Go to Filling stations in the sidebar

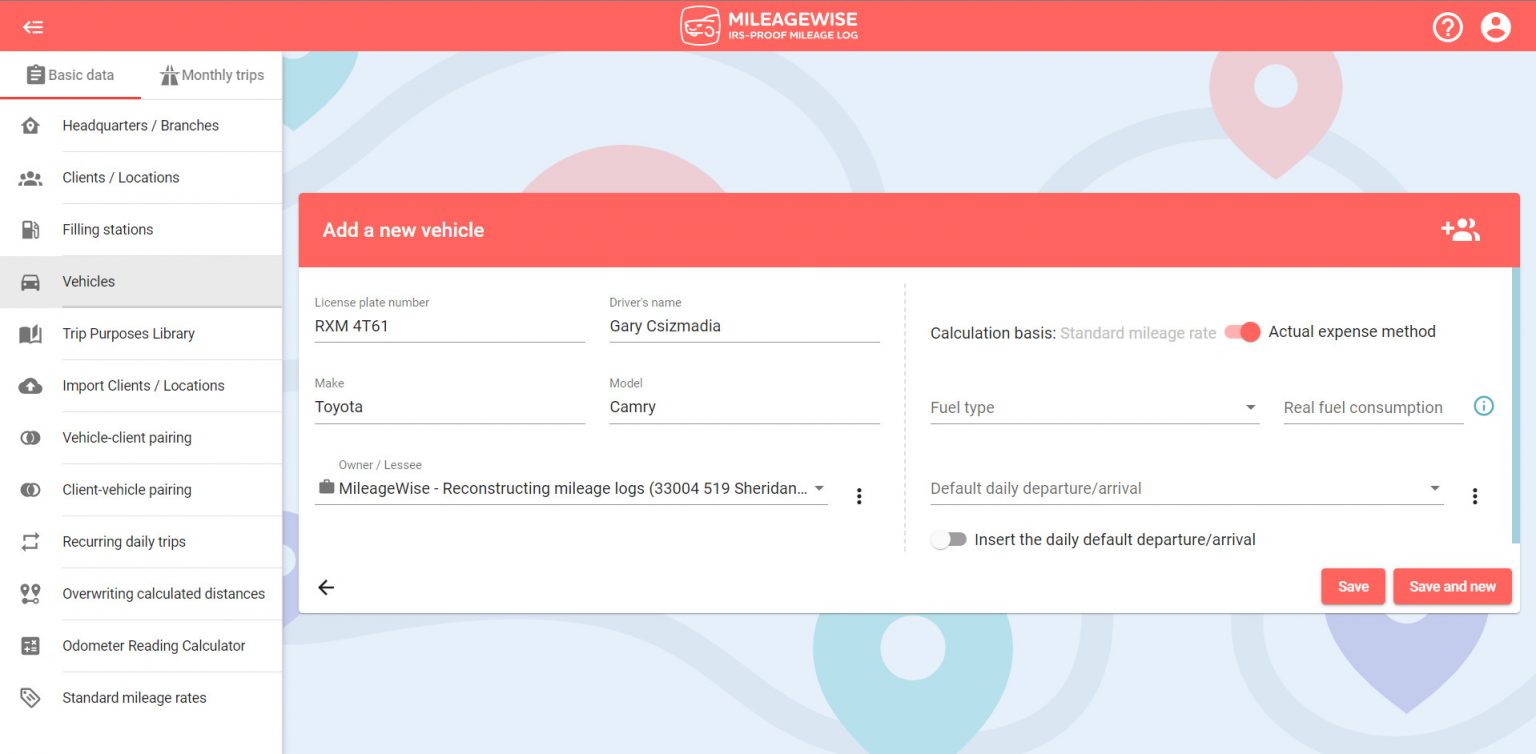(x=108, y=230)
